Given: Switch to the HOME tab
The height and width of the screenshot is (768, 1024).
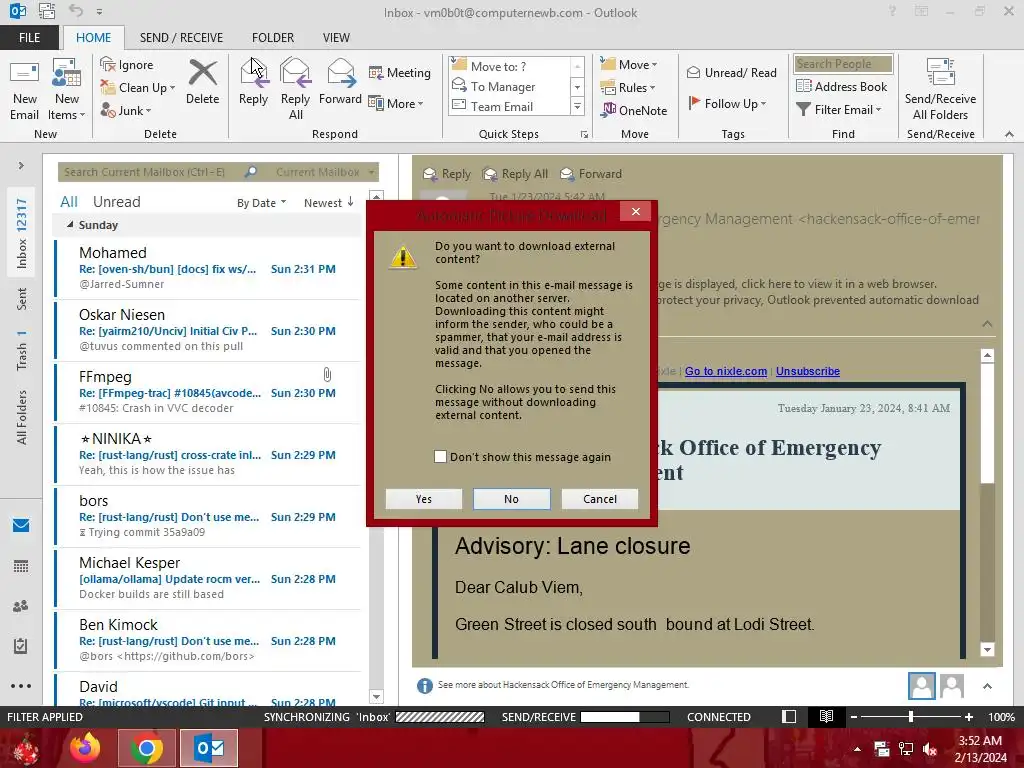Looking at the screenshot, I should pos(93,37).
